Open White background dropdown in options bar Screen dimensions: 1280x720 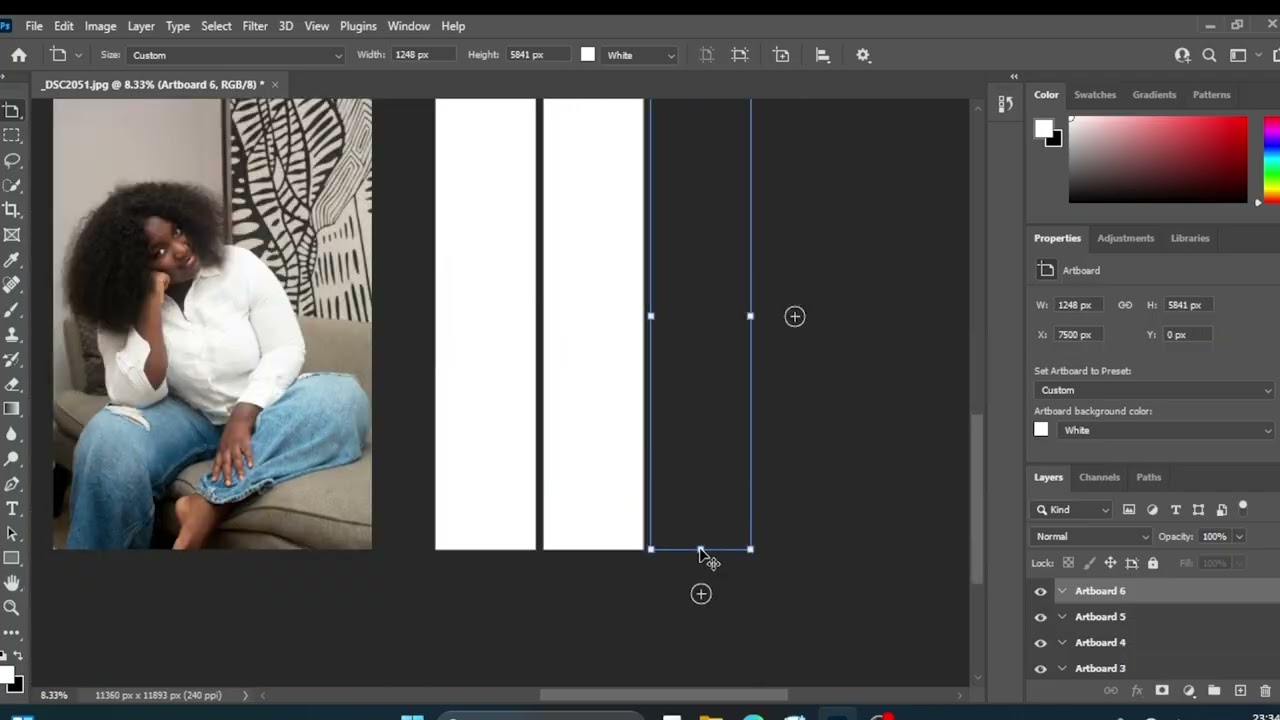tap(640, 55)
